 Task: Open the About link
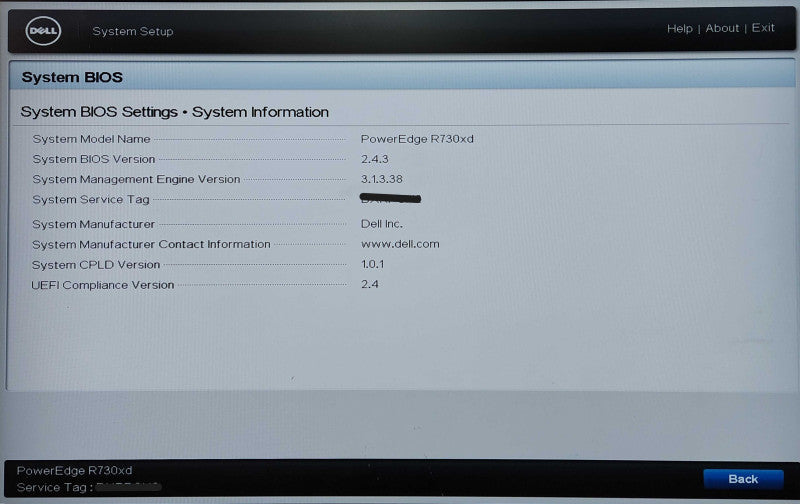click(722, 28)
